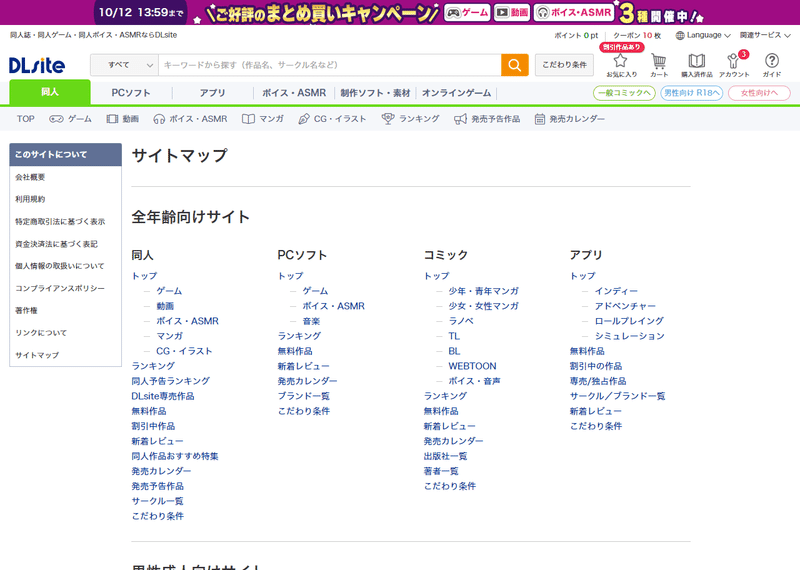Open the shopping cart icon

pos(659,61)
